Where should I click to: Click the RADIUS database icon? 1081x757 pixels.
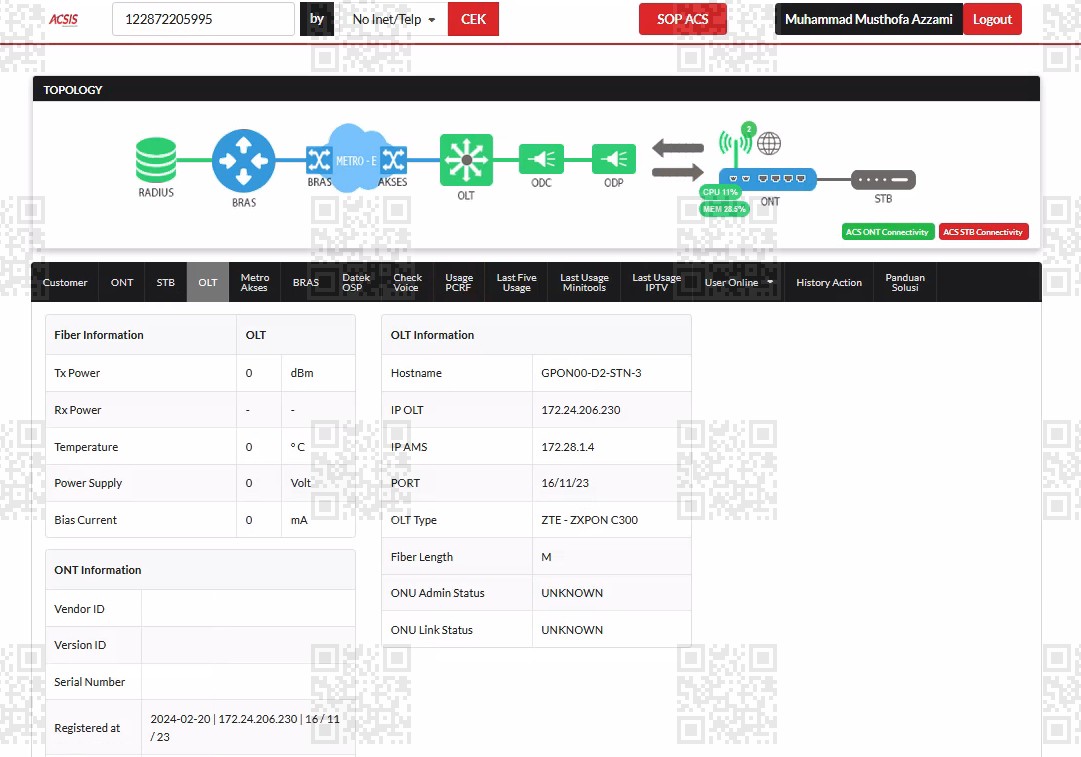click(156, 160)
